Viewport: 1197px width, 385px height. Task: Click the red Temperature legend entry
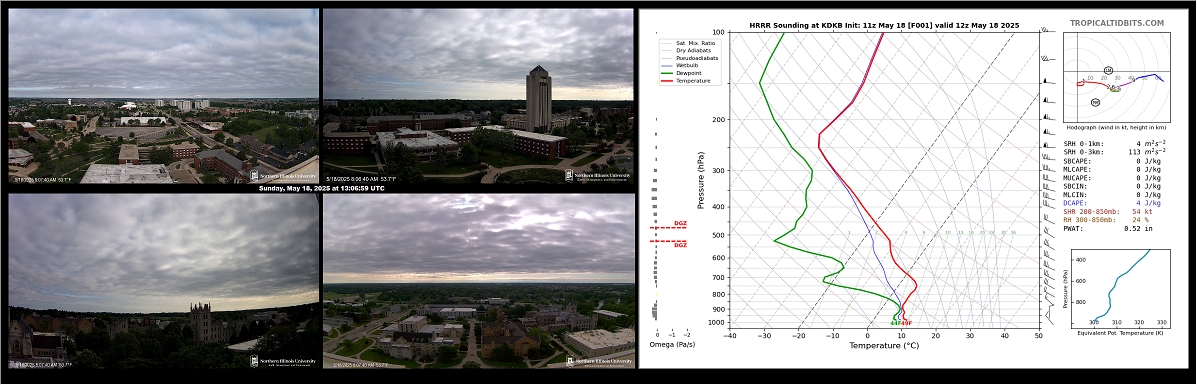(686, 80)
